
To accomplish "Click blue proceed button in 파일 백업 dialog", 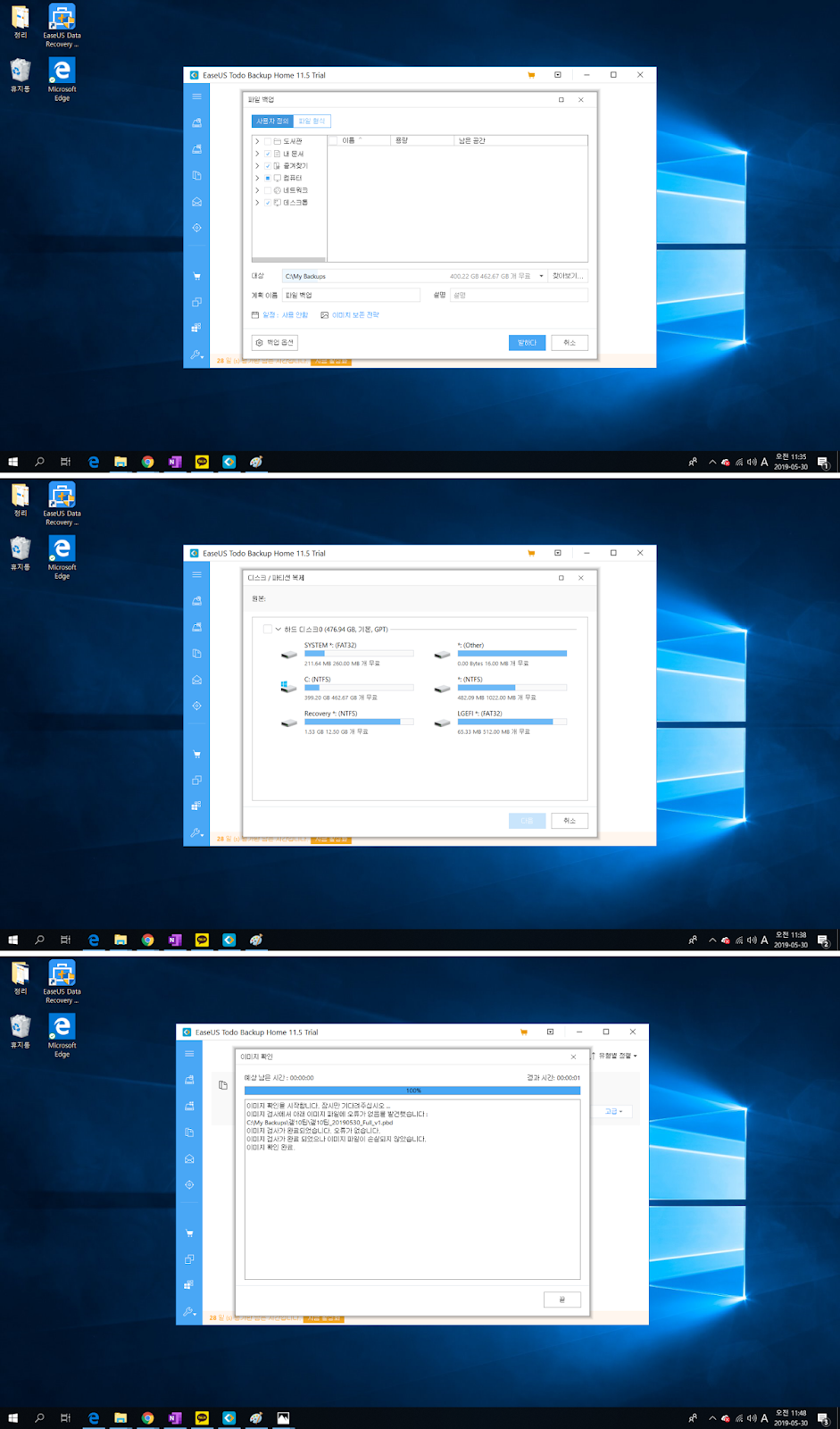I will point(527,343).
